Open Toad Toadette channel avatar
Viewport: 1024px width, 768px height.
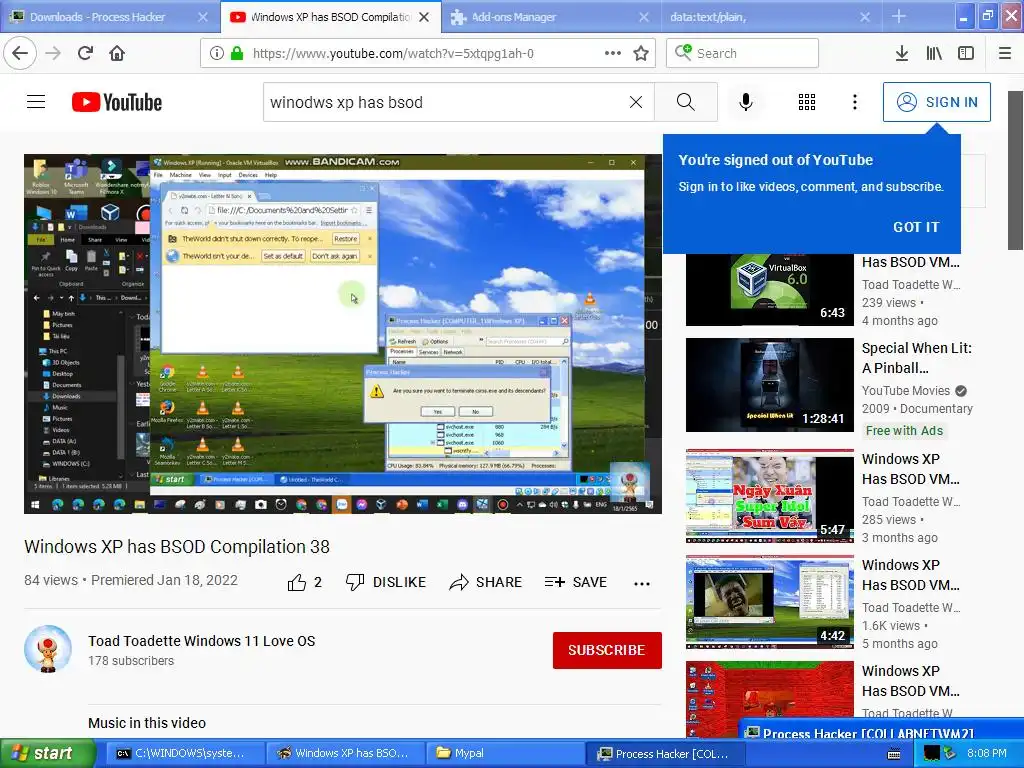(x=48, y=649)
